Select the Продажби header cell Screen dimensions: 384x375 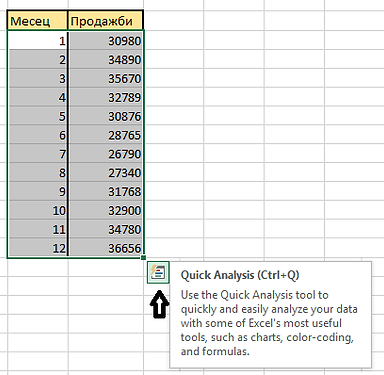[x=106, y=21]
